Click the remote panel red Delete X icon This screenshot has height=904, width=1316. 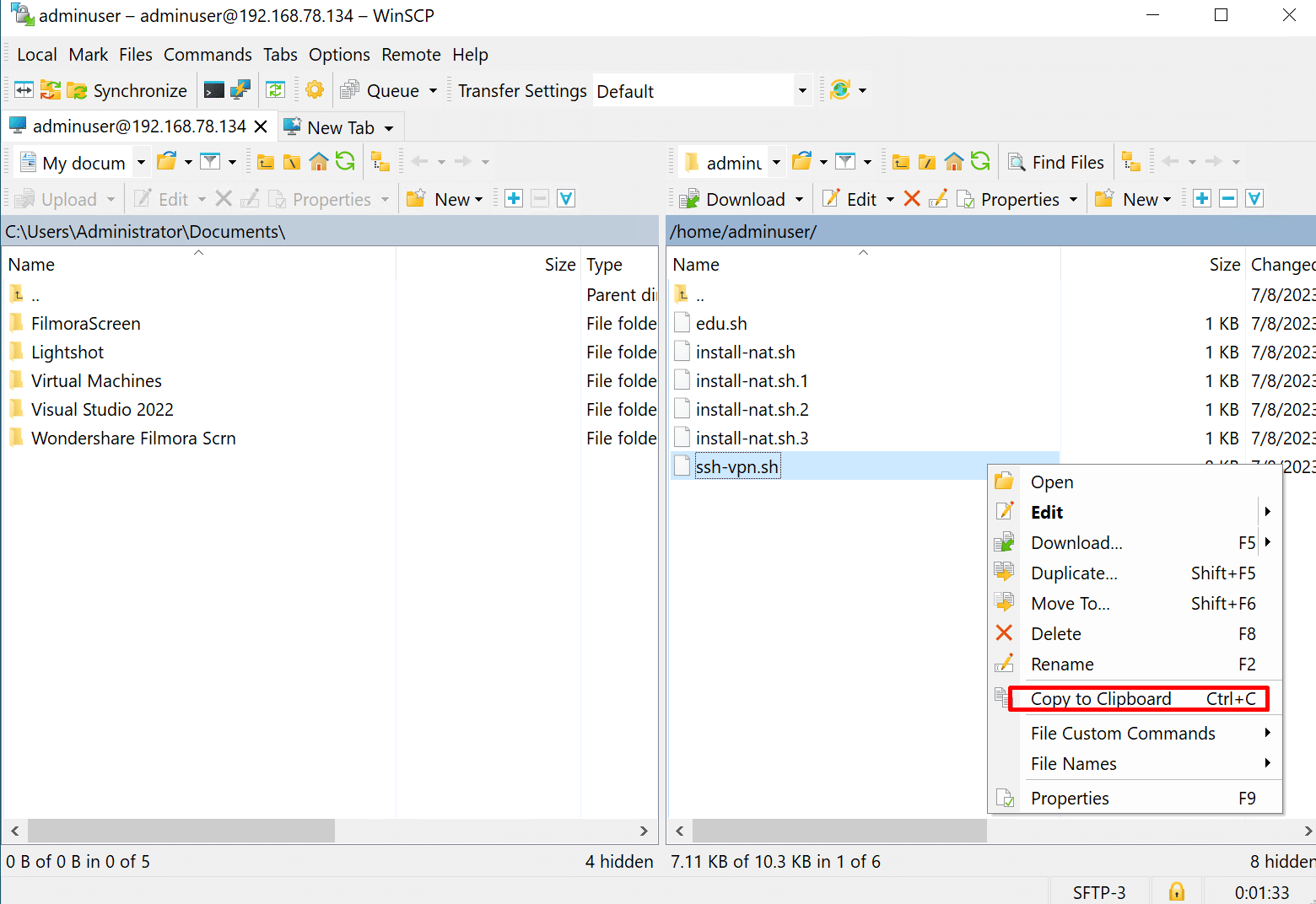pyautogui.click(x=912, y=199)
